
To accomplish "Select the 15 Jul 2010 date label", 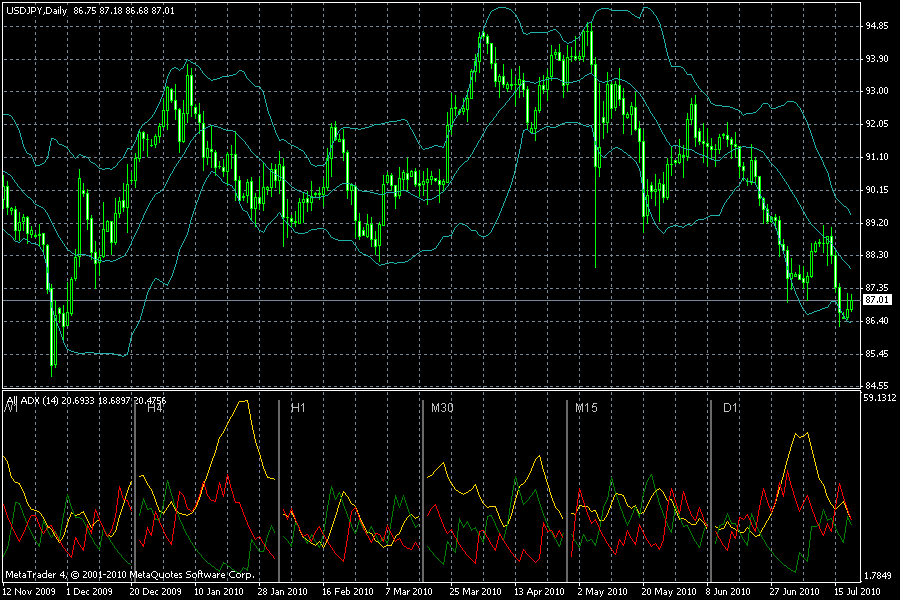I will click(x=857, y=591).
